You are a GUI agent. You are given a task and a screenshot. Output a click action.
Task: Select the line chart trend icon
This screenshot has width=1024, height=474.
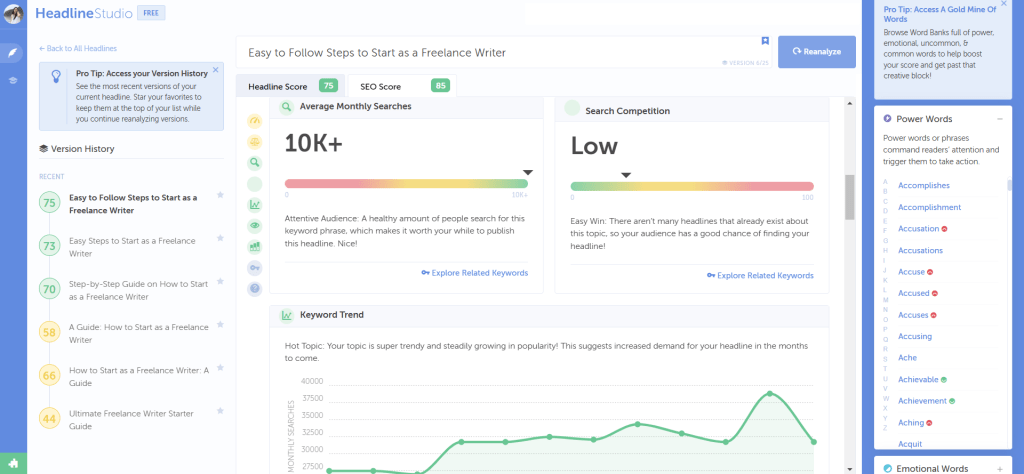click(254, 205)
